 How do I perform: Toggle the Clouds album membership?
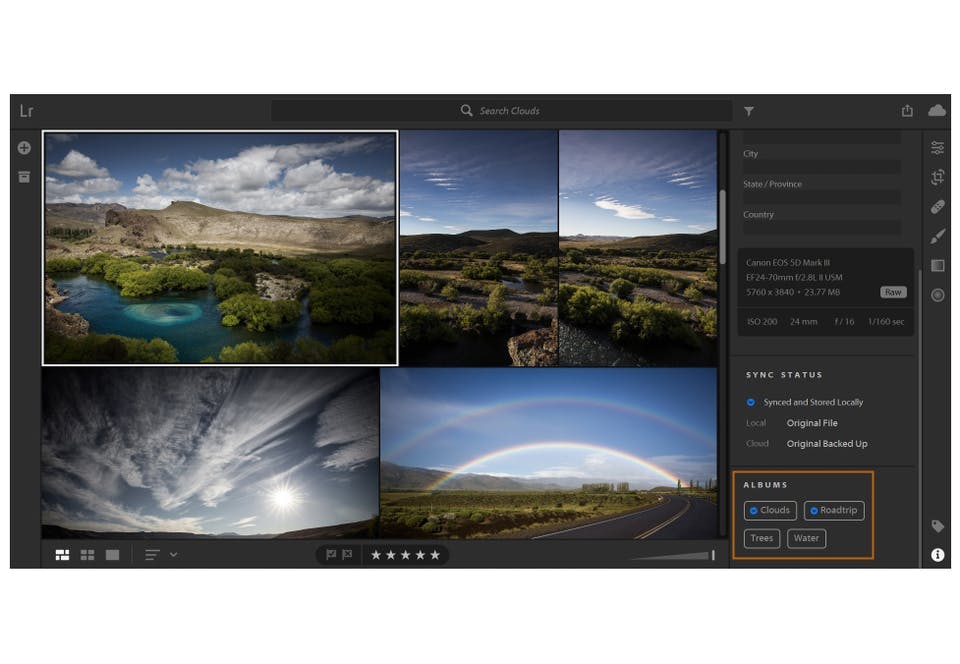770,510
